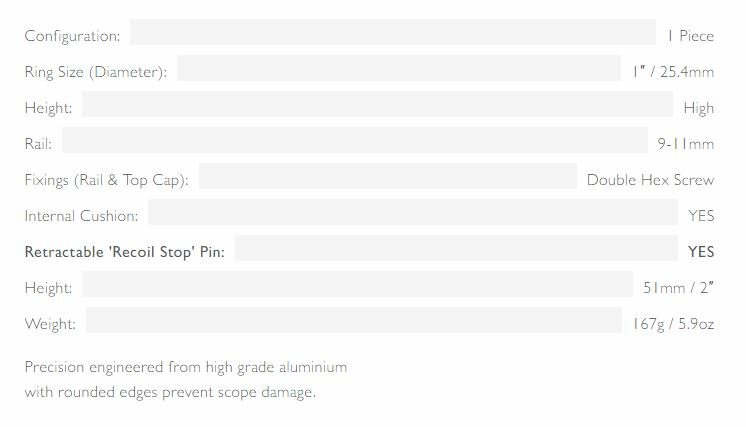Click the Fixings (Rail & Top Cap) label

coord(107,180)
